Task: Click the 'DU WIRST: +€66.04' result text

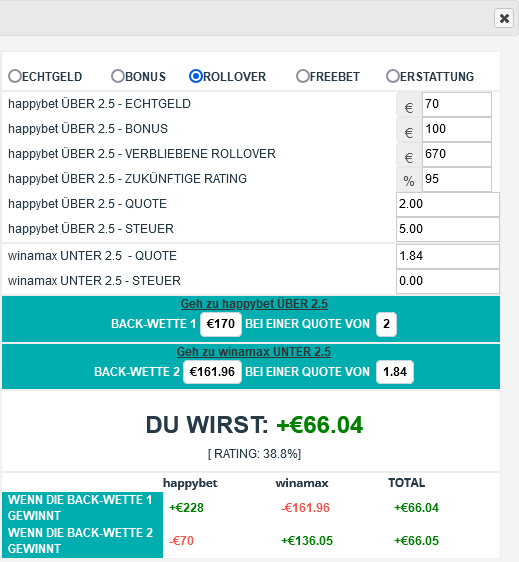Action: pos(254,425)
